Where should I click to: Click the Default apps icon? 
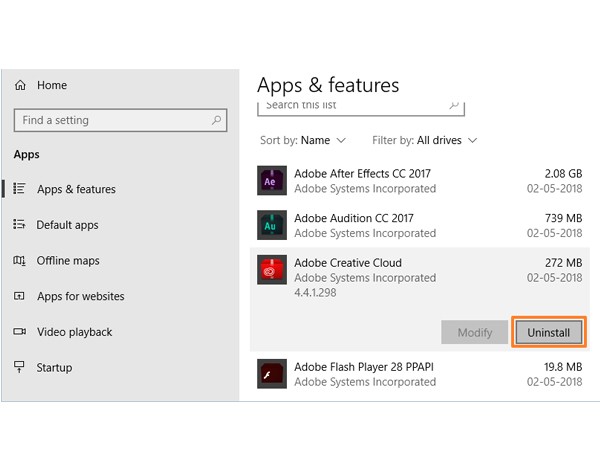tap(20, 225)
